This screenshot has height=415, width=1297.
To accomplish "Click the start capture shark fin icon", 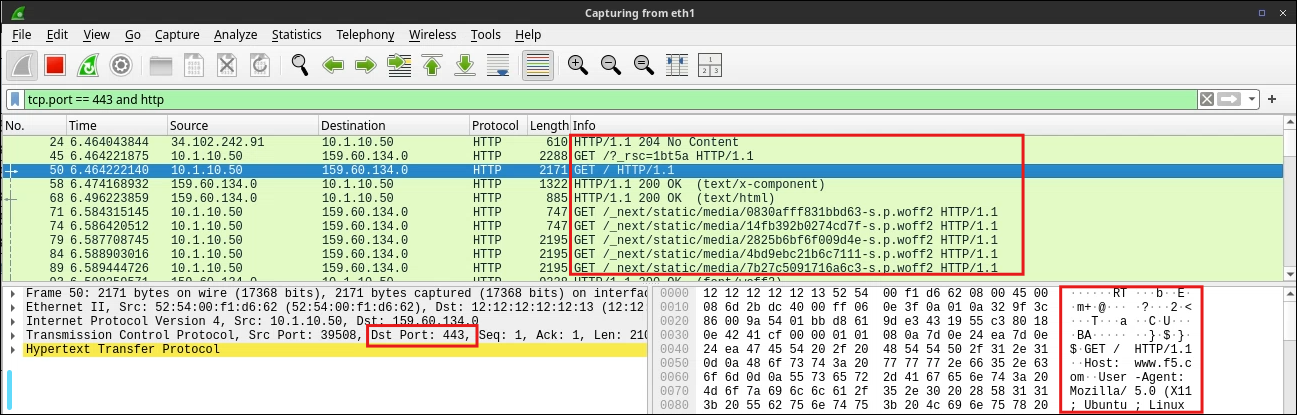I will point(22,65).
